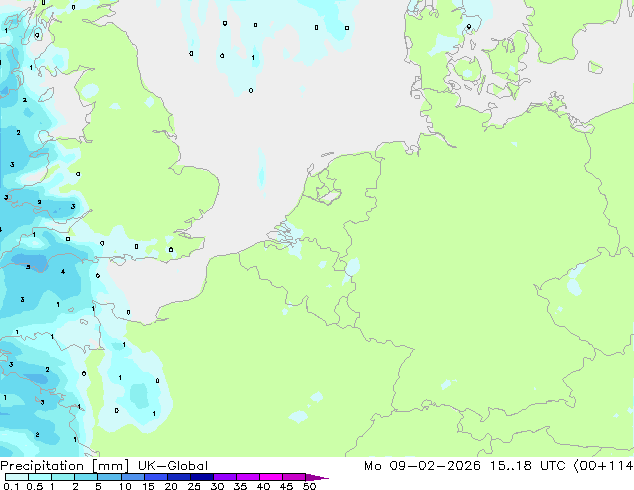Screen dimensions: 634x490
Task: Click the '40' legend scale label
Action: click(x=263, y=486)
